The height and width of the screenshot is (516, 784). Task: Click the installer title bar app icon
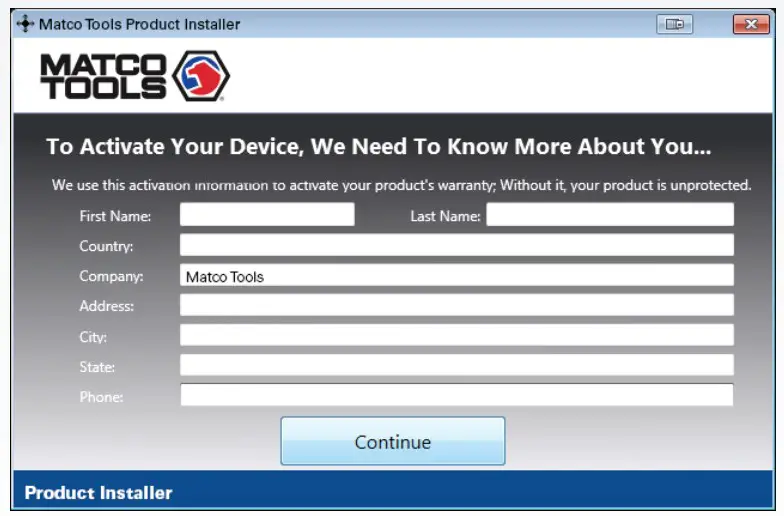pyautogui.click(x=25, y=24)
